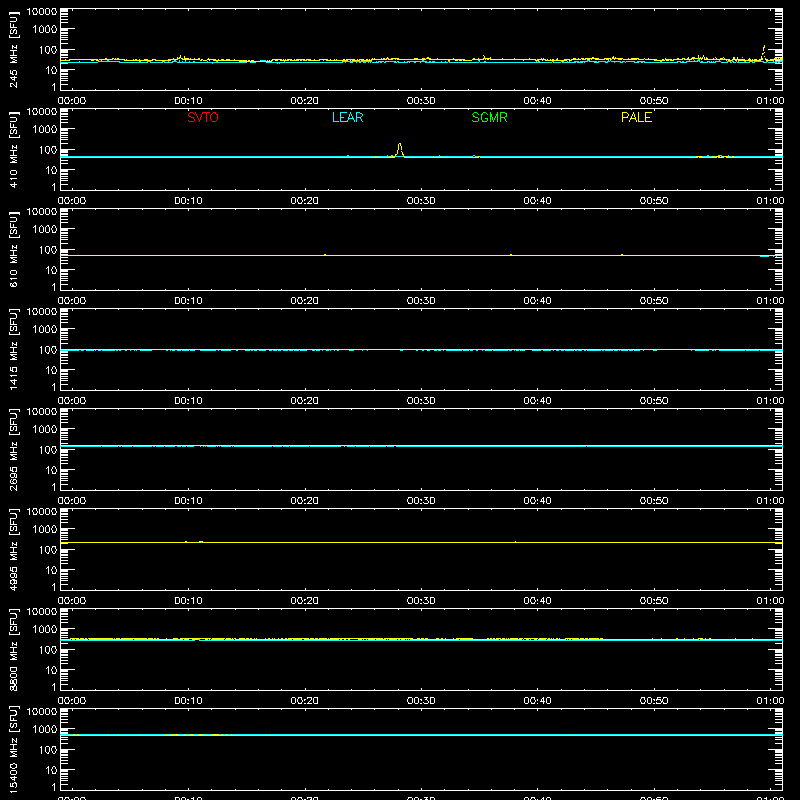
Task: Select the 00:00 tick label under 8800 MHz plot
Action: point(72,701)
